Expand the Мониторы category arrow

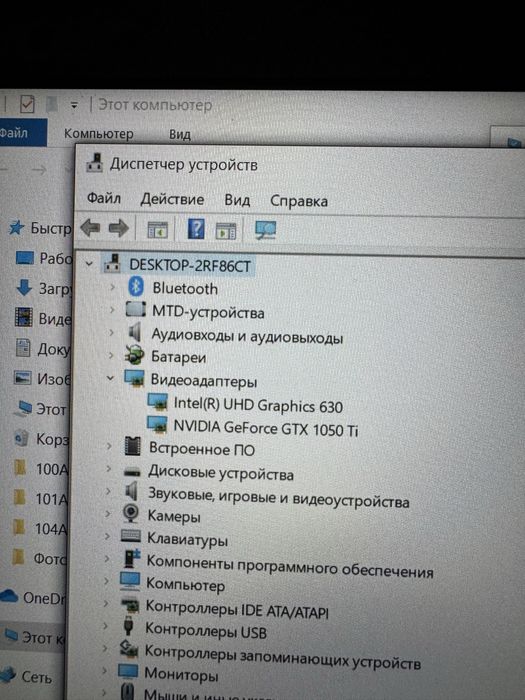[x=104, y=671]
